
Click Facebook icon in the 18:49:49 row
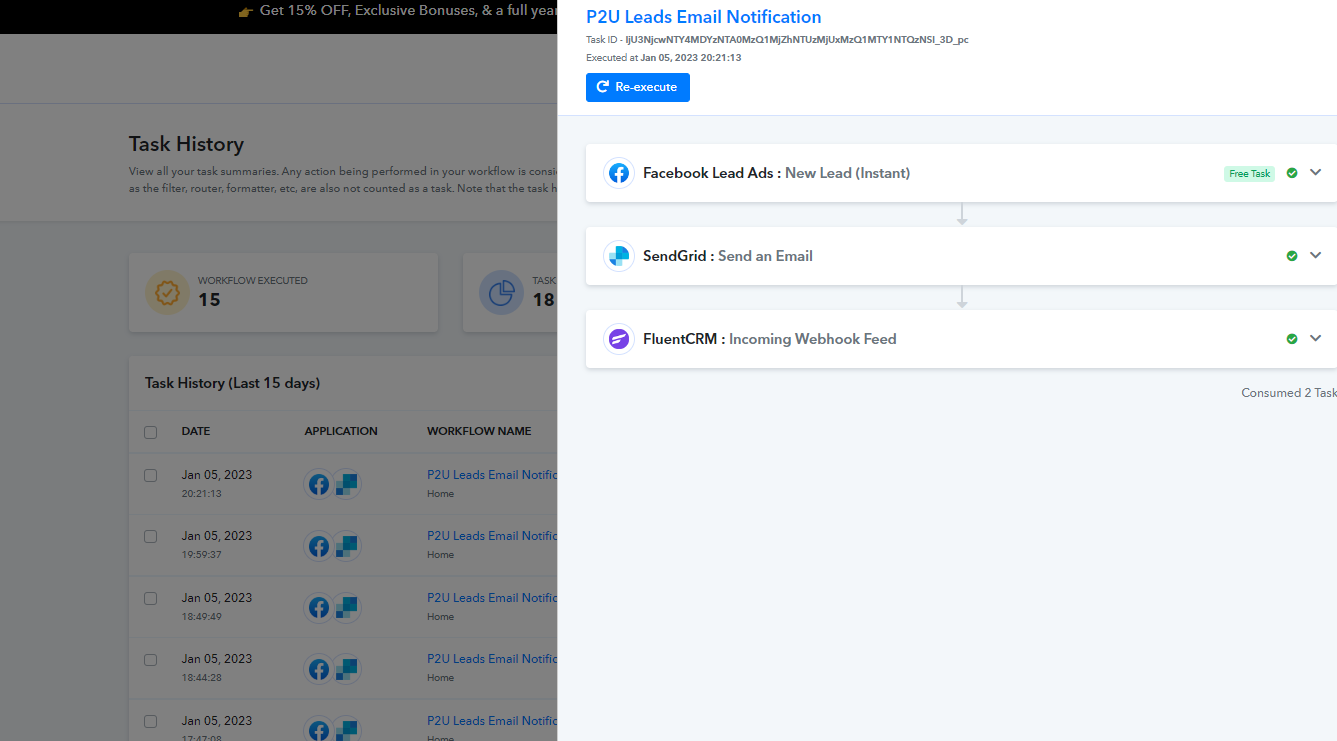point(319,608)
